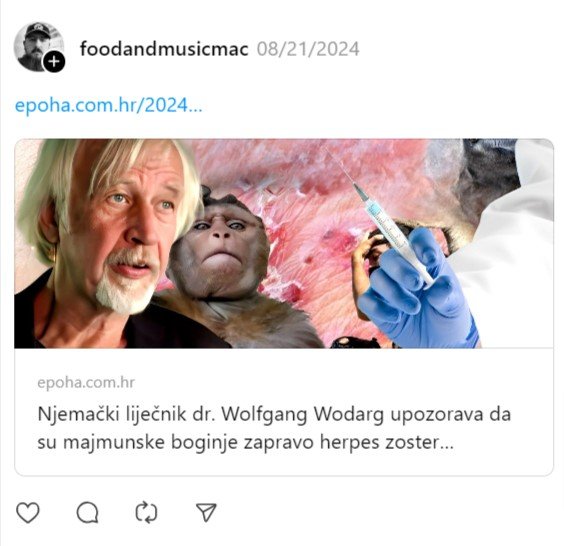Repost using the circular arrows icon
The height and width of the screenshot is (546, 564).
146,512
